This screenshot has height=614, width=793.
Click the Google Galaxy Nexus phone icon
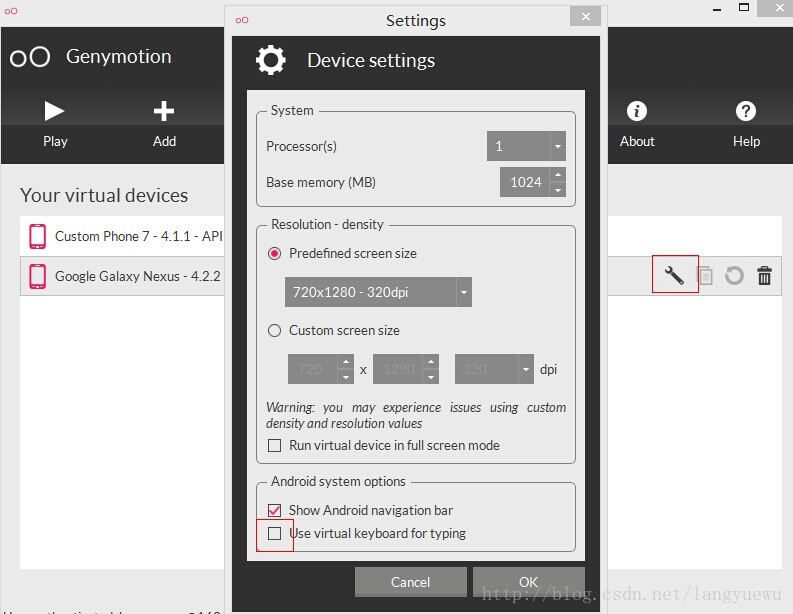(x=37, y=276)
